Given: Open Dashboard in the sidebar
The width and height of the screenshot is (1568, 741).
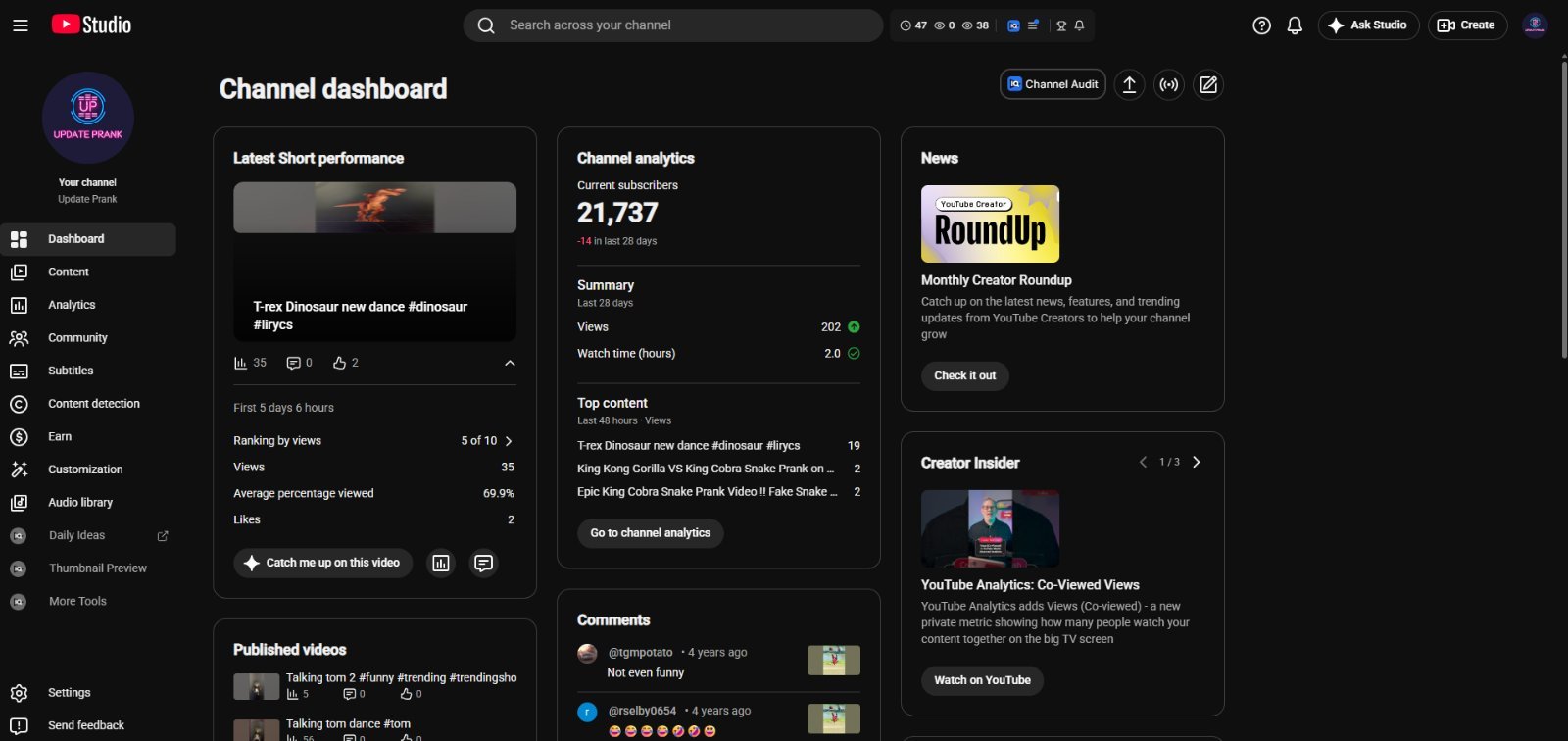Looking at the screenshot, I should [88, 239].
